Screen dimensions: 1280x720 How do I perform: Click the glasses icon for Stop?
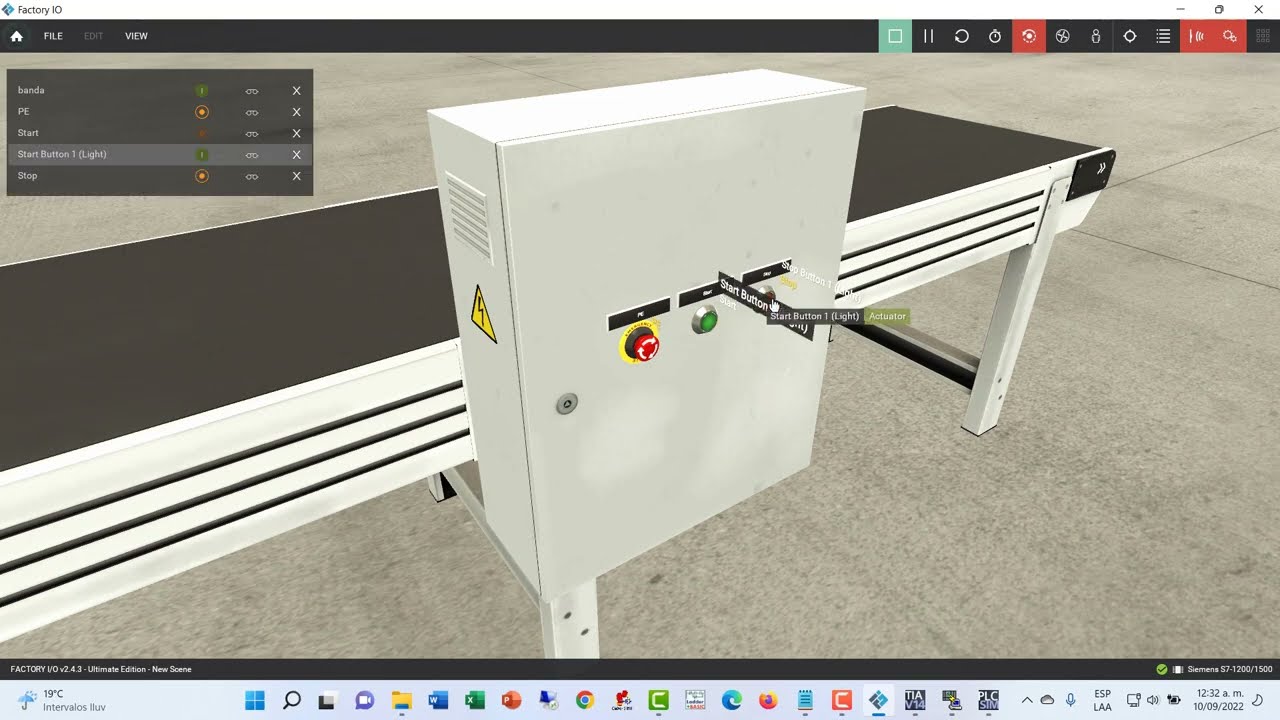[252, 176]
